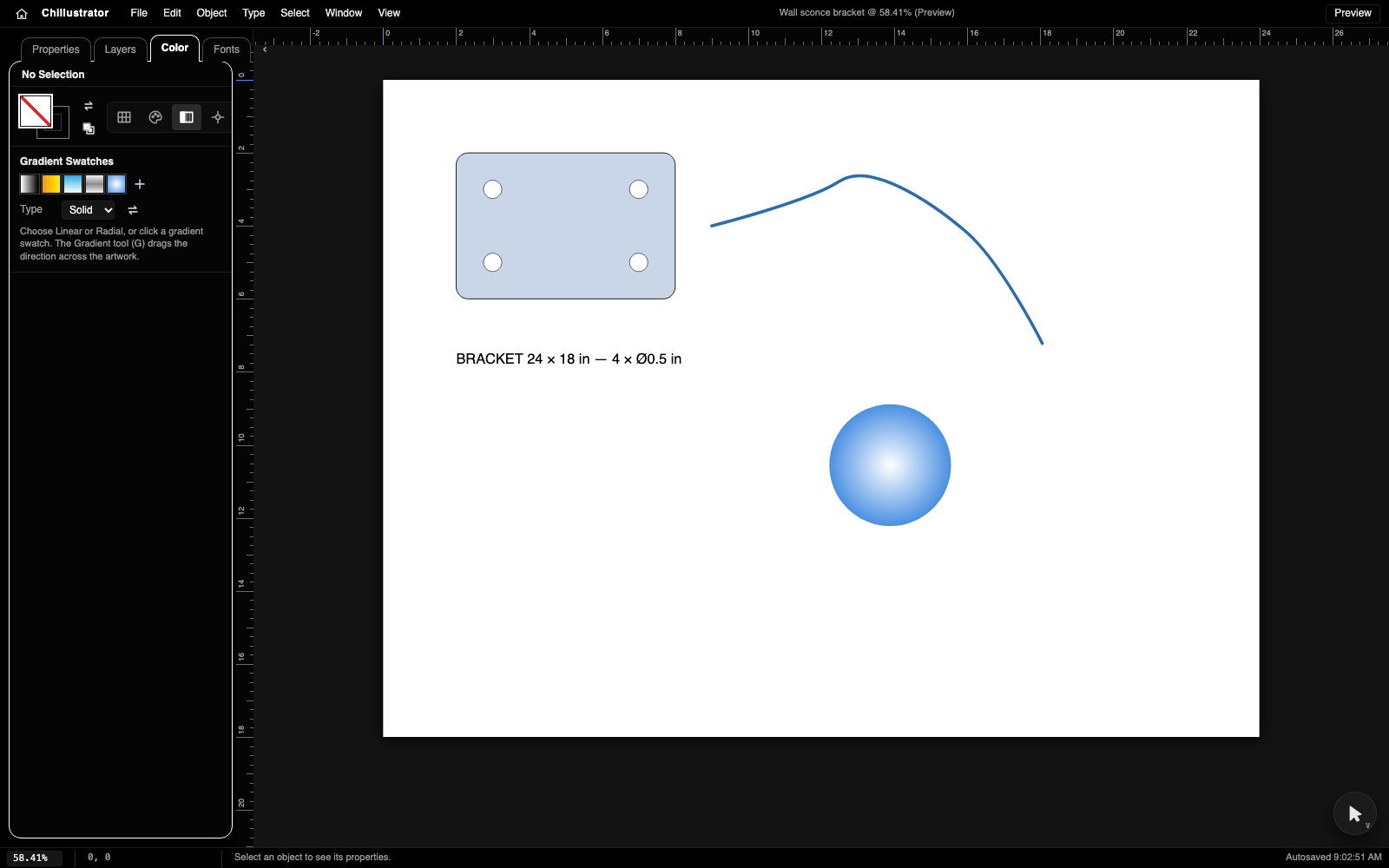Select the light blue bracket rectangle
The width and height of the screenshot is (1389, 868).
tap(565, 226)
